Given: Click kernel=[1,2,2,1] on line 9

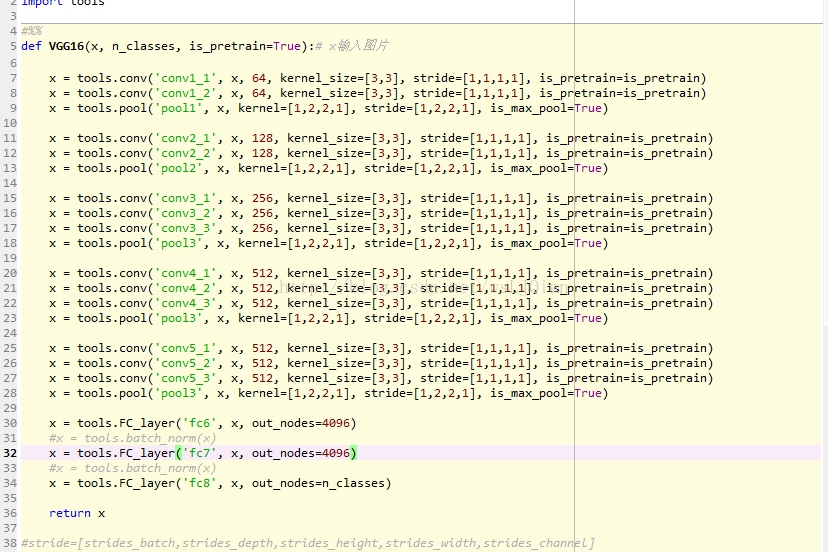Looking at the screenshot, I should tap(294, 108).
